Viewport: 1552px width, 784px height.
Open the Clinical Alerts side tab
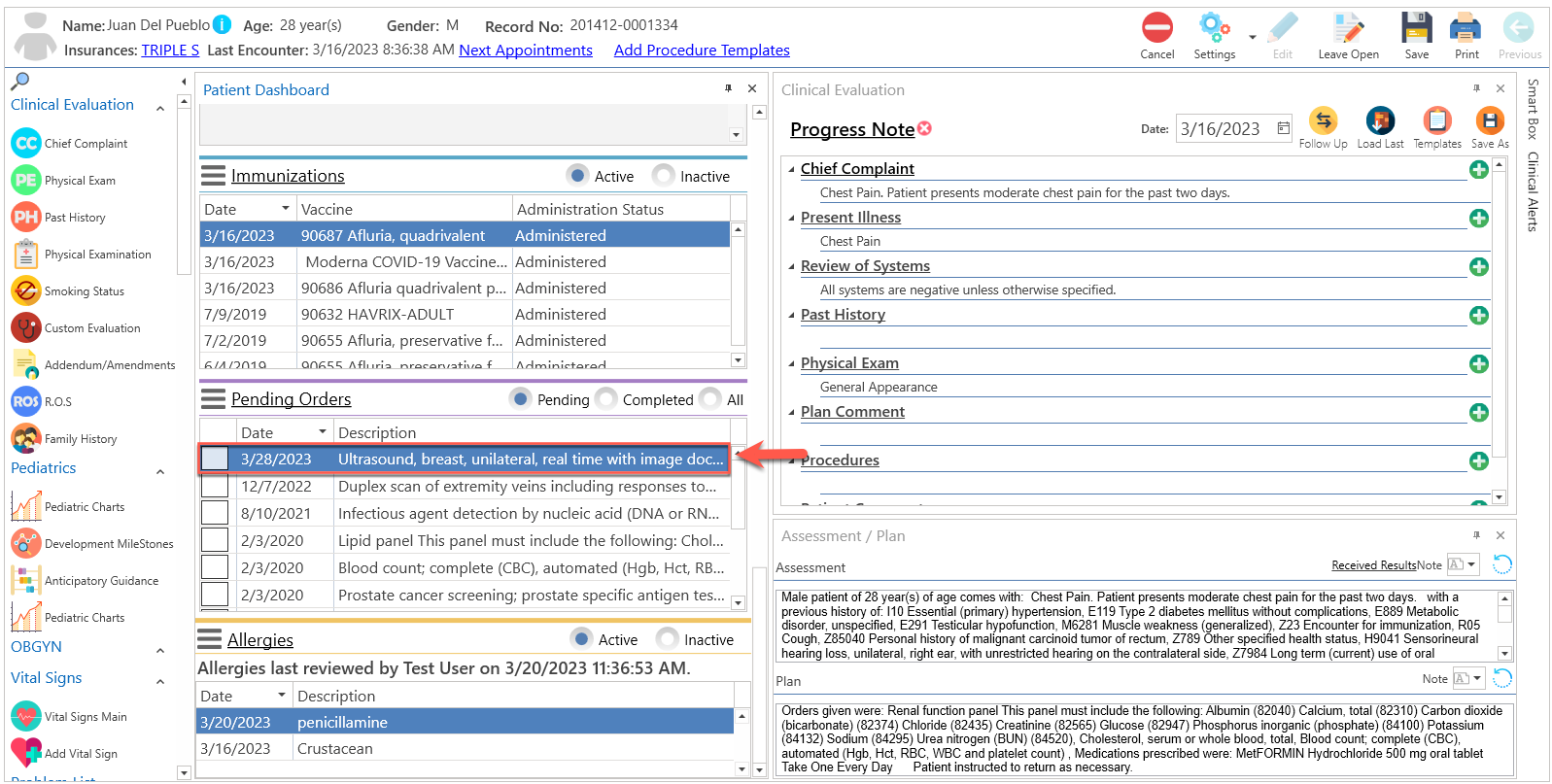pos(1533,191)
